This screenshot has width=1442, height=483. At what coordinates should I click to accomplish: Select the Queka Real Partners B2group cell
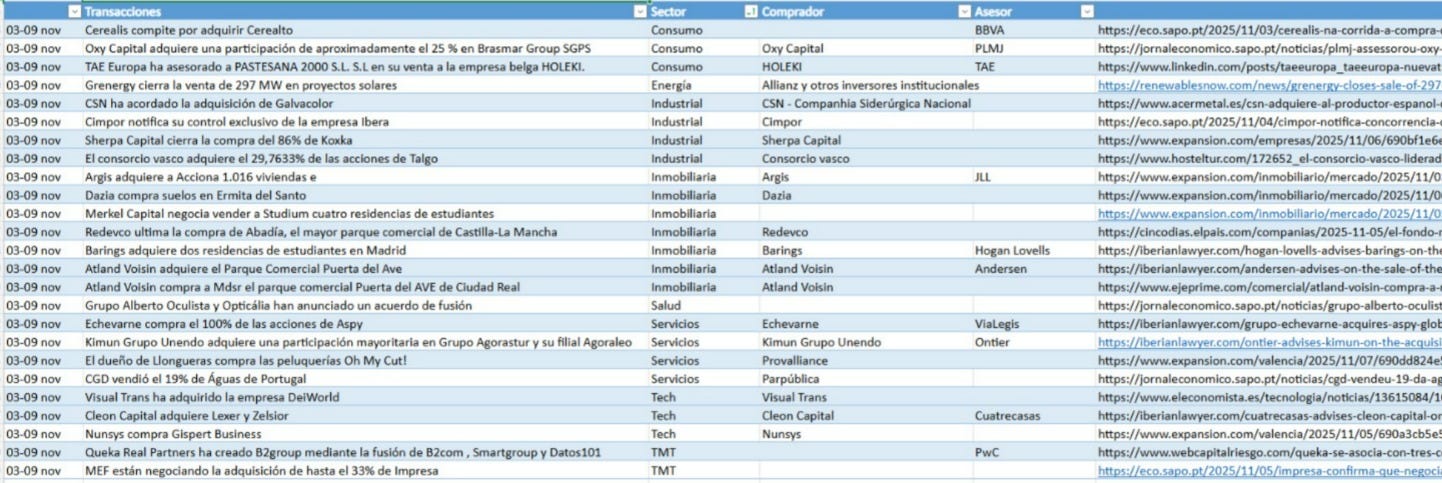[x=365, y=452]
